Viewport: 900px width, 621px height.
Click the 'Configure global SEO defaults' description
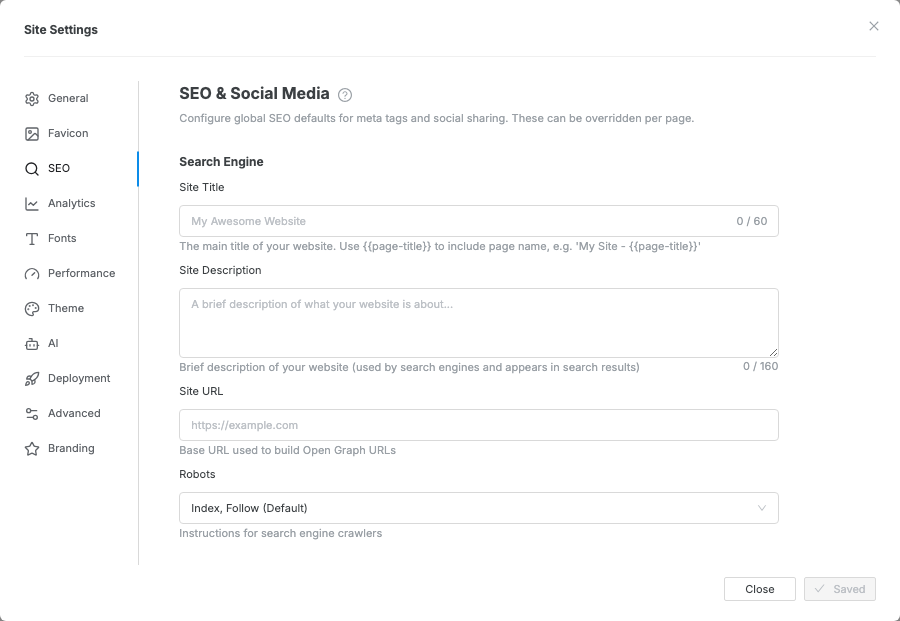(x=436, y=118)
